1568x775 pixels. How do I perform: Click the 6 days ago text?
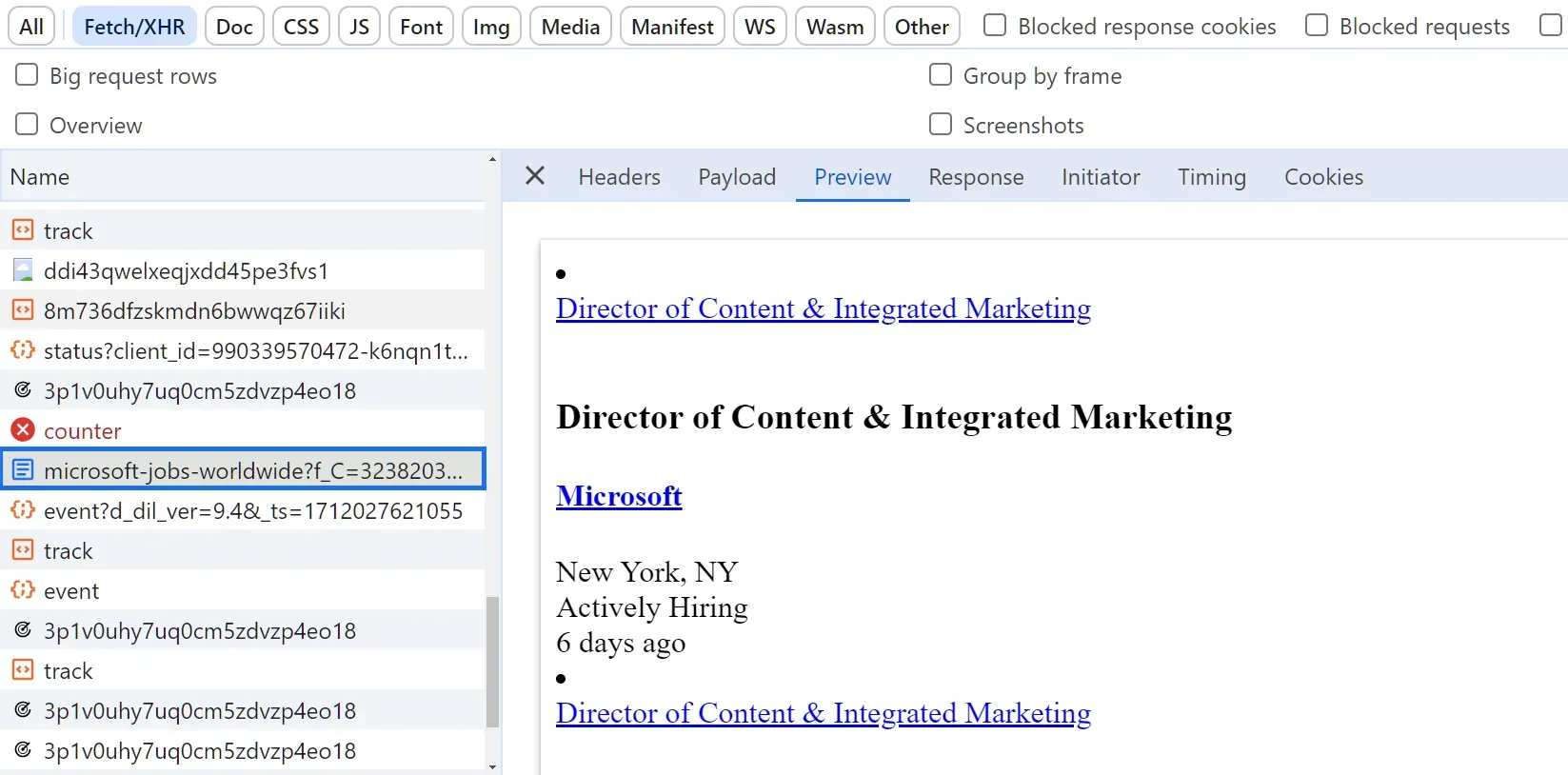click(x=621, y=643)
